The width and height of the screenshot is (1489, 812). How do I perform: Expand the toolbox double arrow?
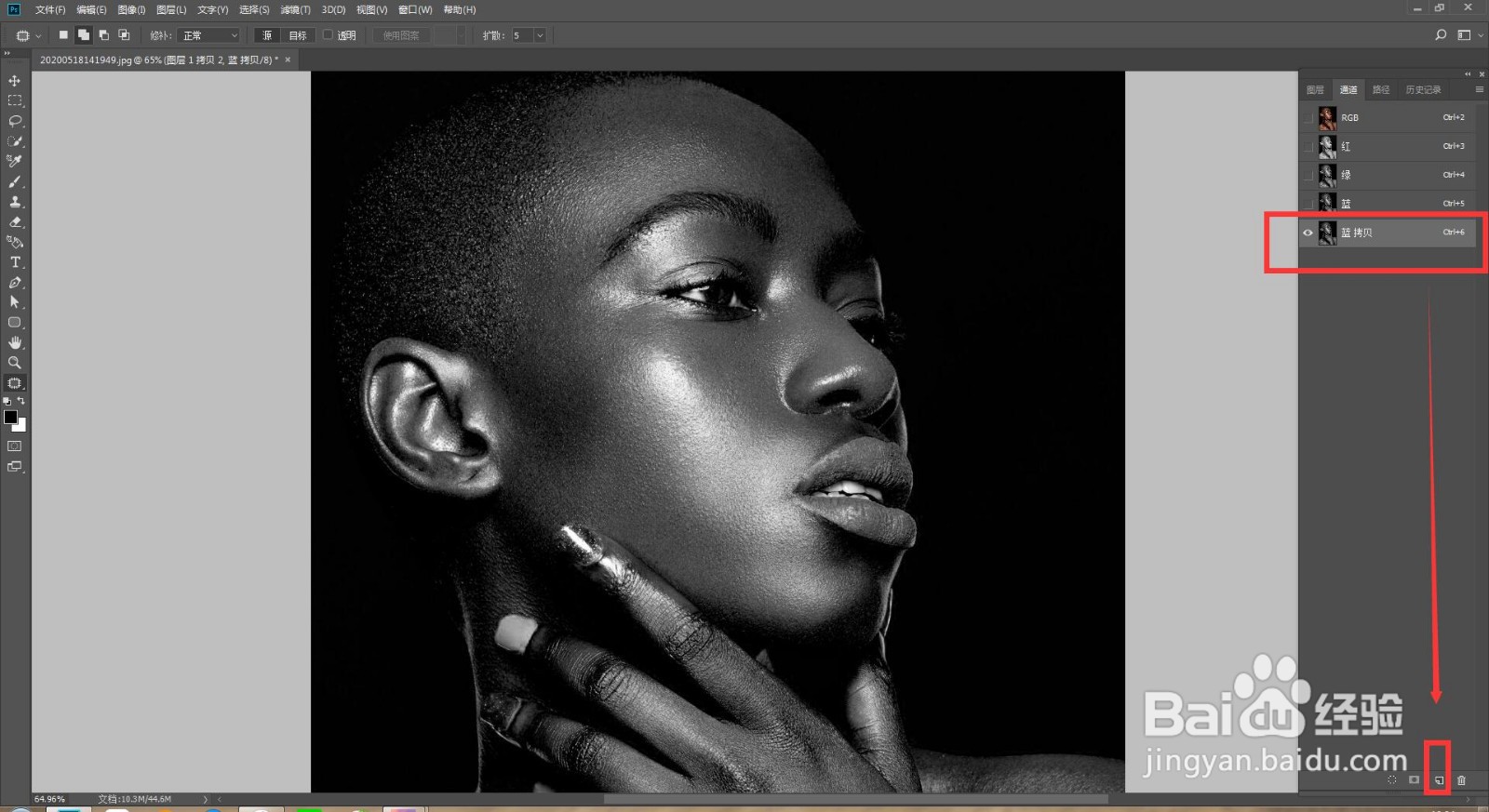(x=8, y=54)
